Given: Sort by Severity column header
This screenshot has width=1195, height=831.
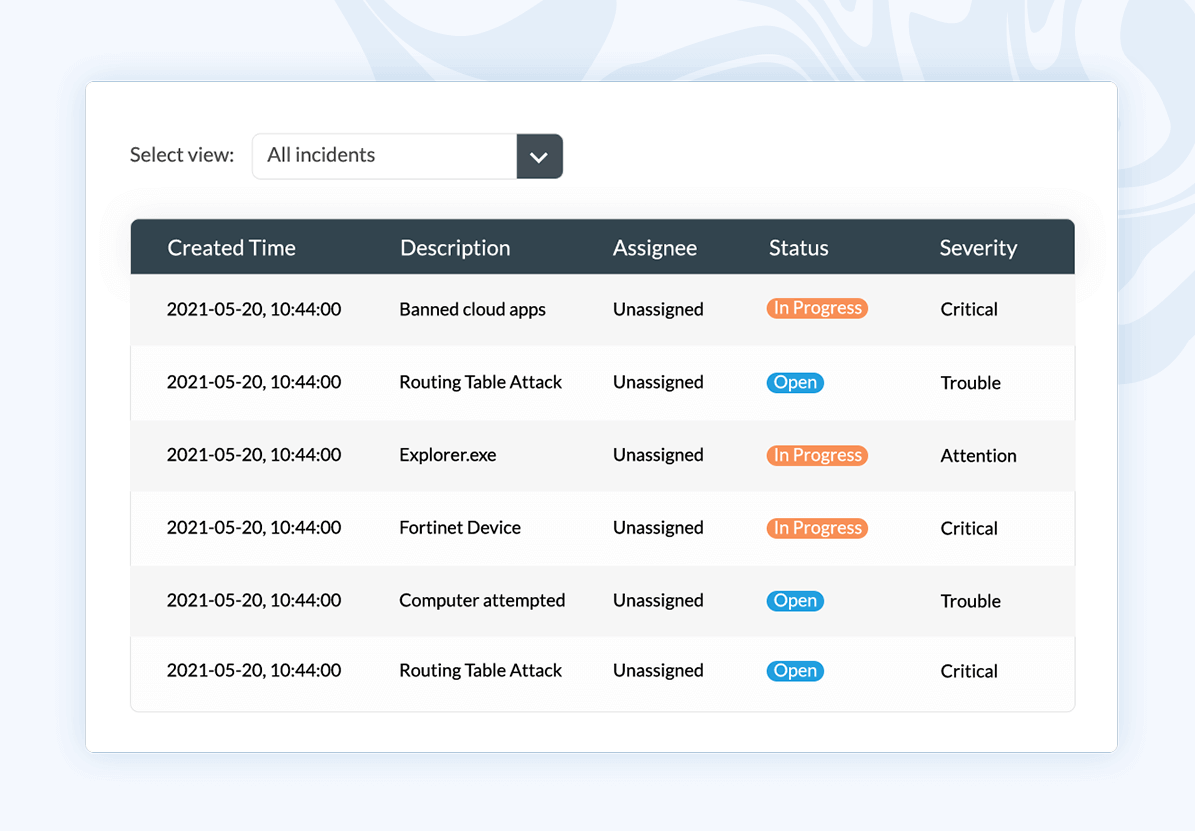Looking at the screenshot, I should [978, 248].
